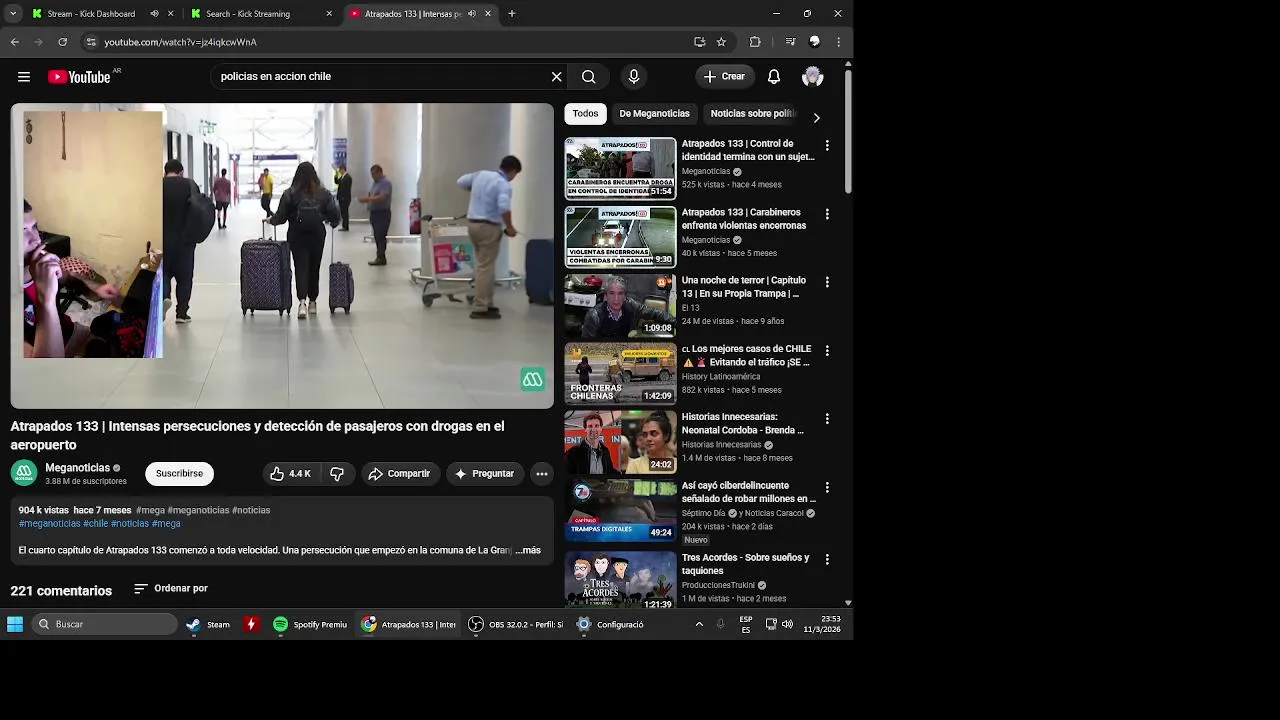
Task: Open the Ordenar por comment sorting
Action: click(x=171, y=589)
